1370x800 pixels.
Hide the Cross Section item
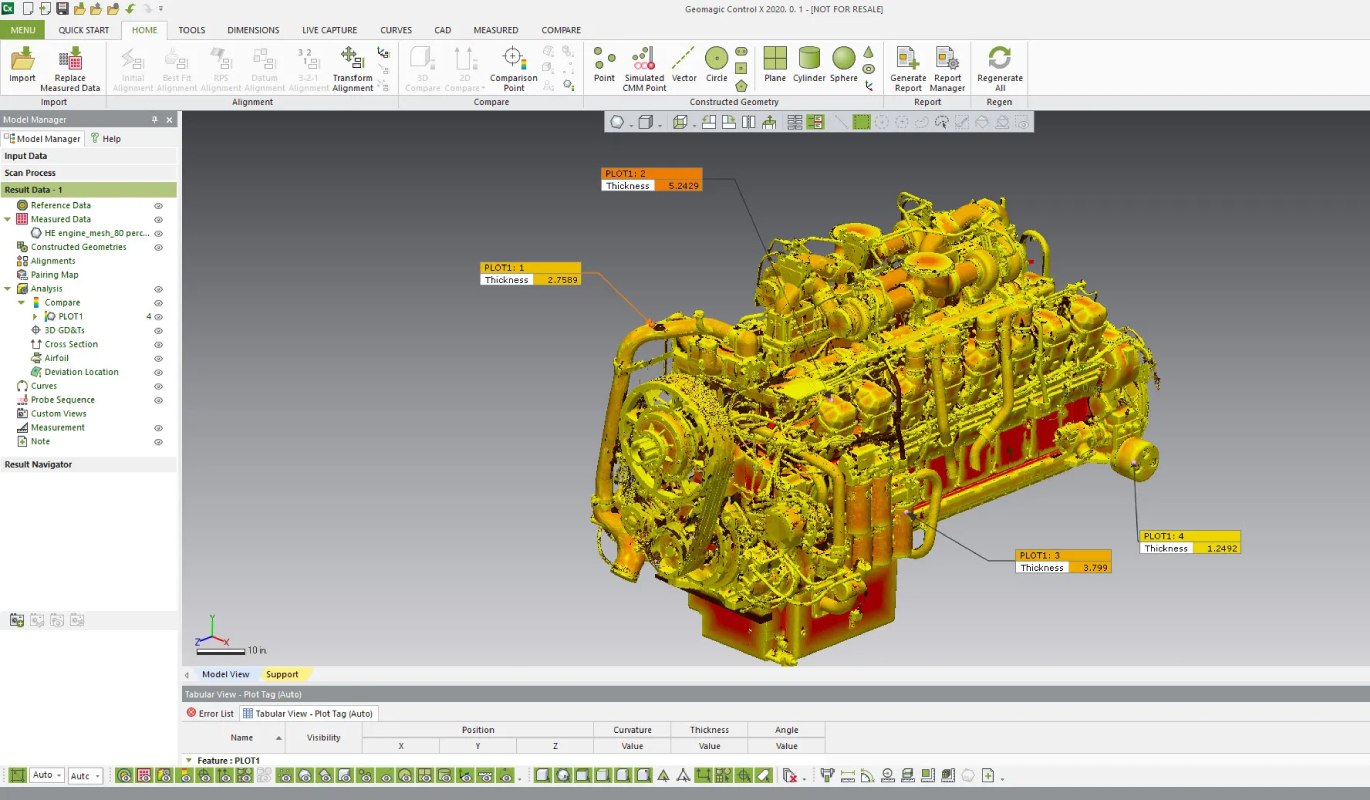pos(158,345)
